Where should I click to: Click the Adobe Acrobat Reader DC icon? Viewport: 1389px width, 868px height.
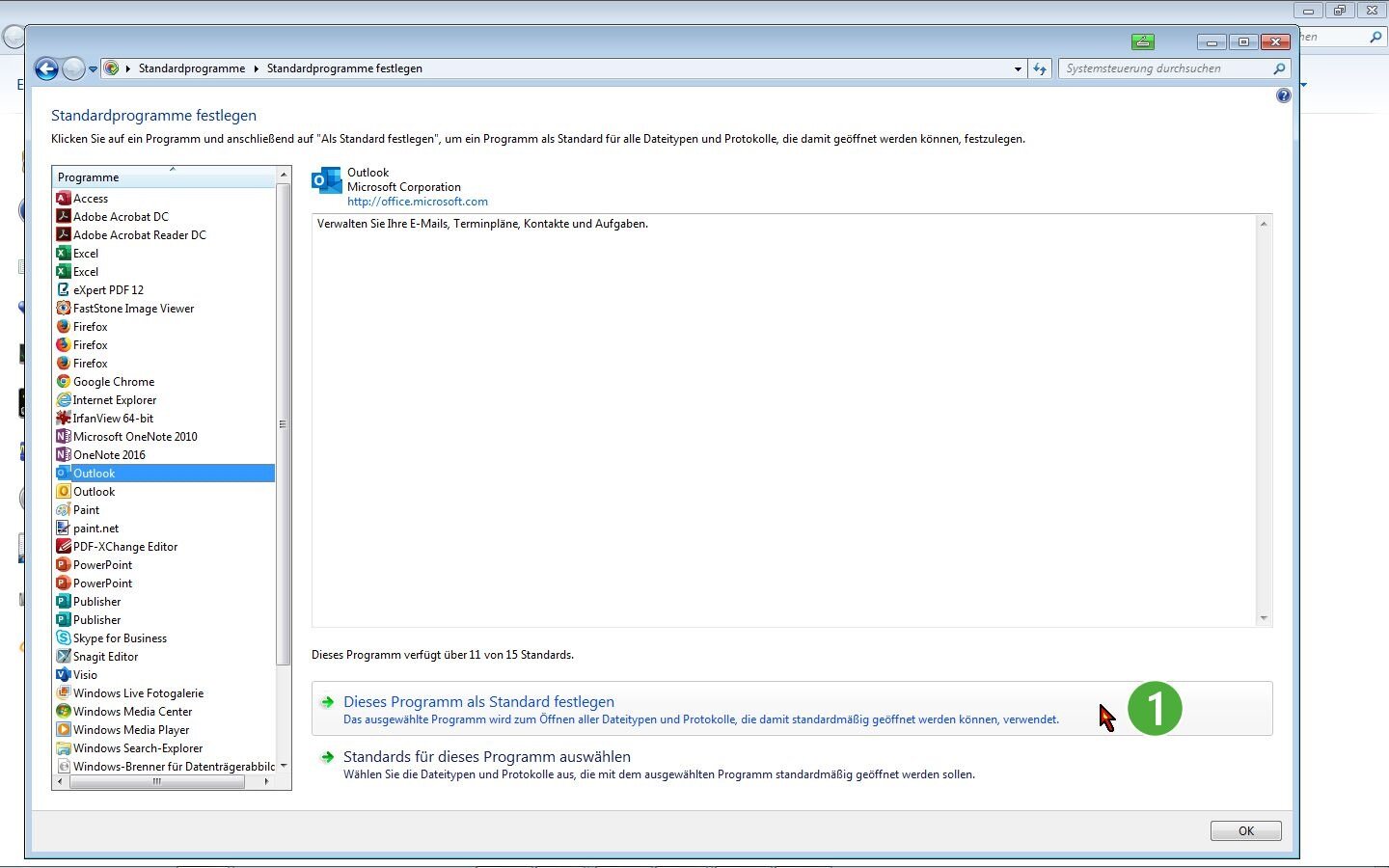[64, 235]
